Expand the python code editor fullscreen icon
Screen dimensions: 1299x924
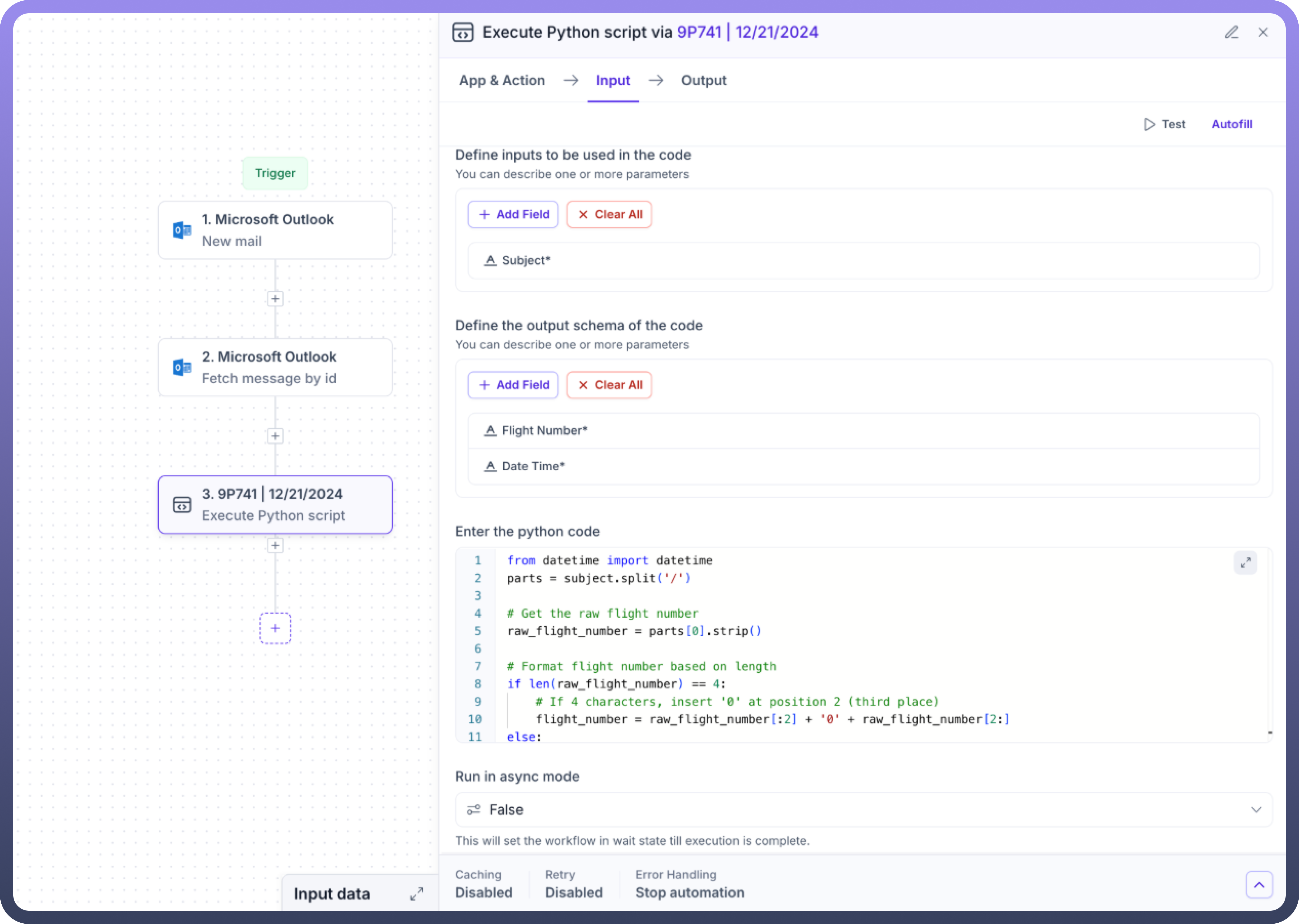pyautogui.click(x=1245, y=562)
